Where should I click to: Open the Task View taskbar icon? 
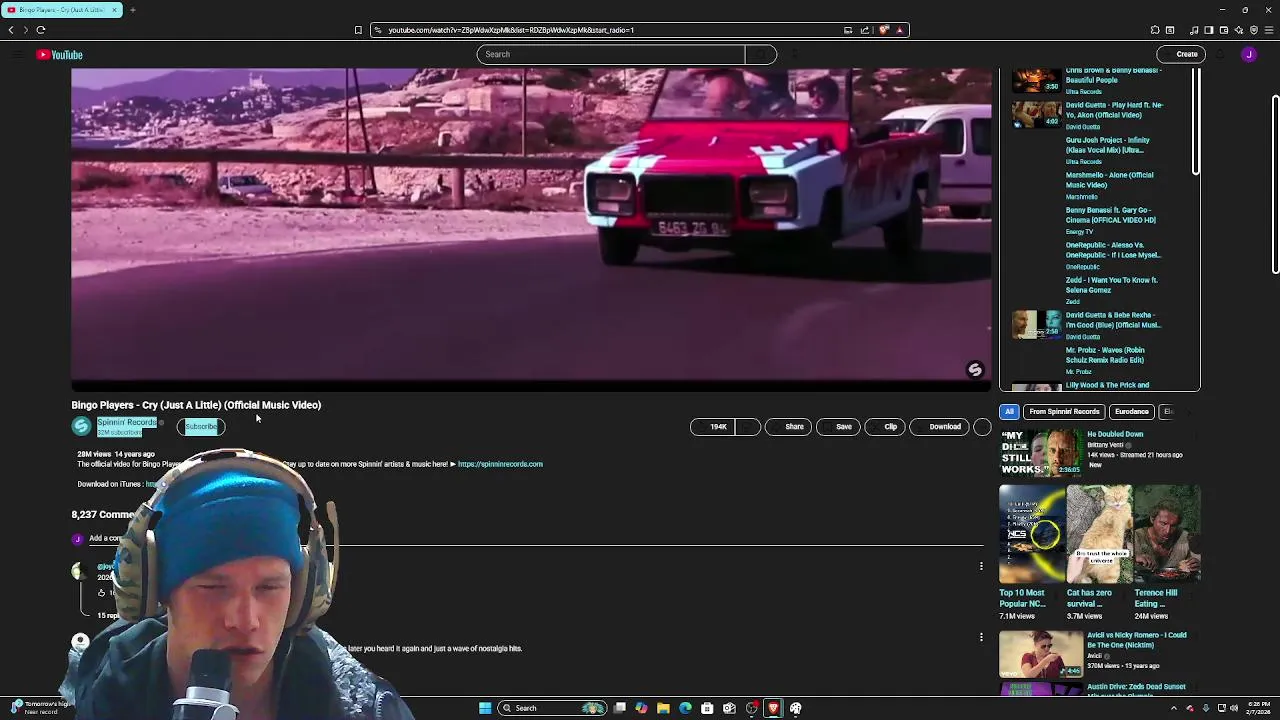[x=620, y=708]
